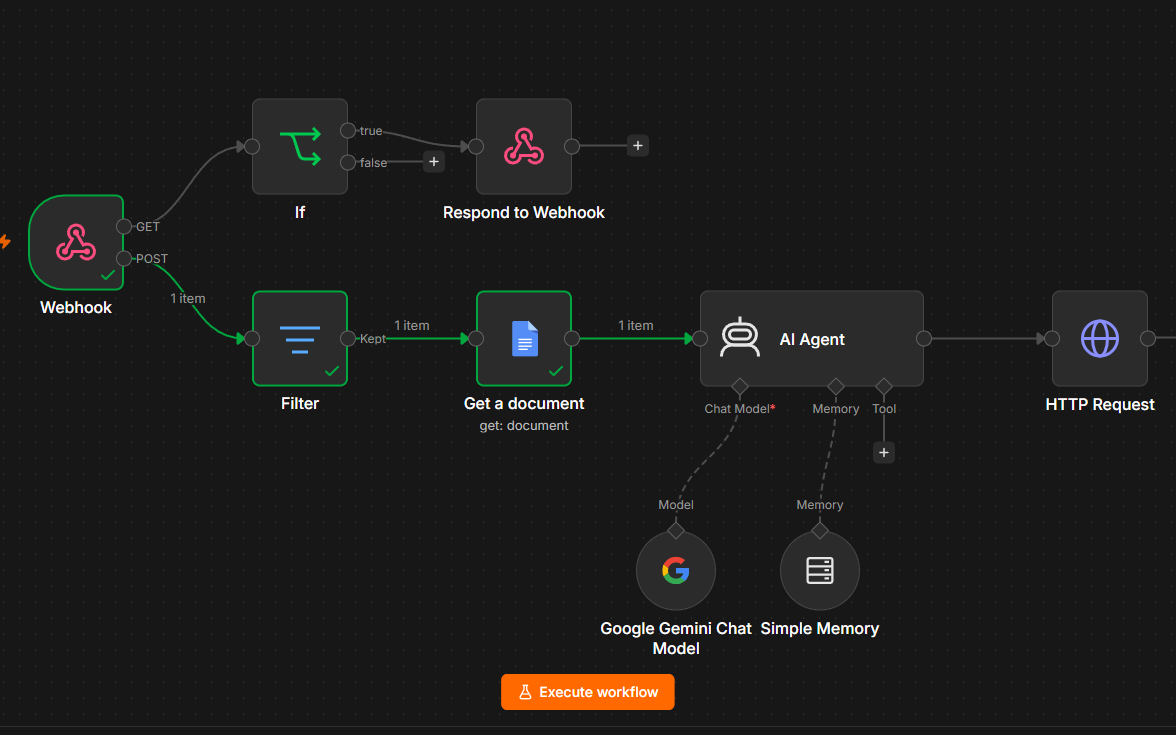Select the Webhook trigger node
The width and height of the screenshot is (1176, 735).
pos(76,242)
